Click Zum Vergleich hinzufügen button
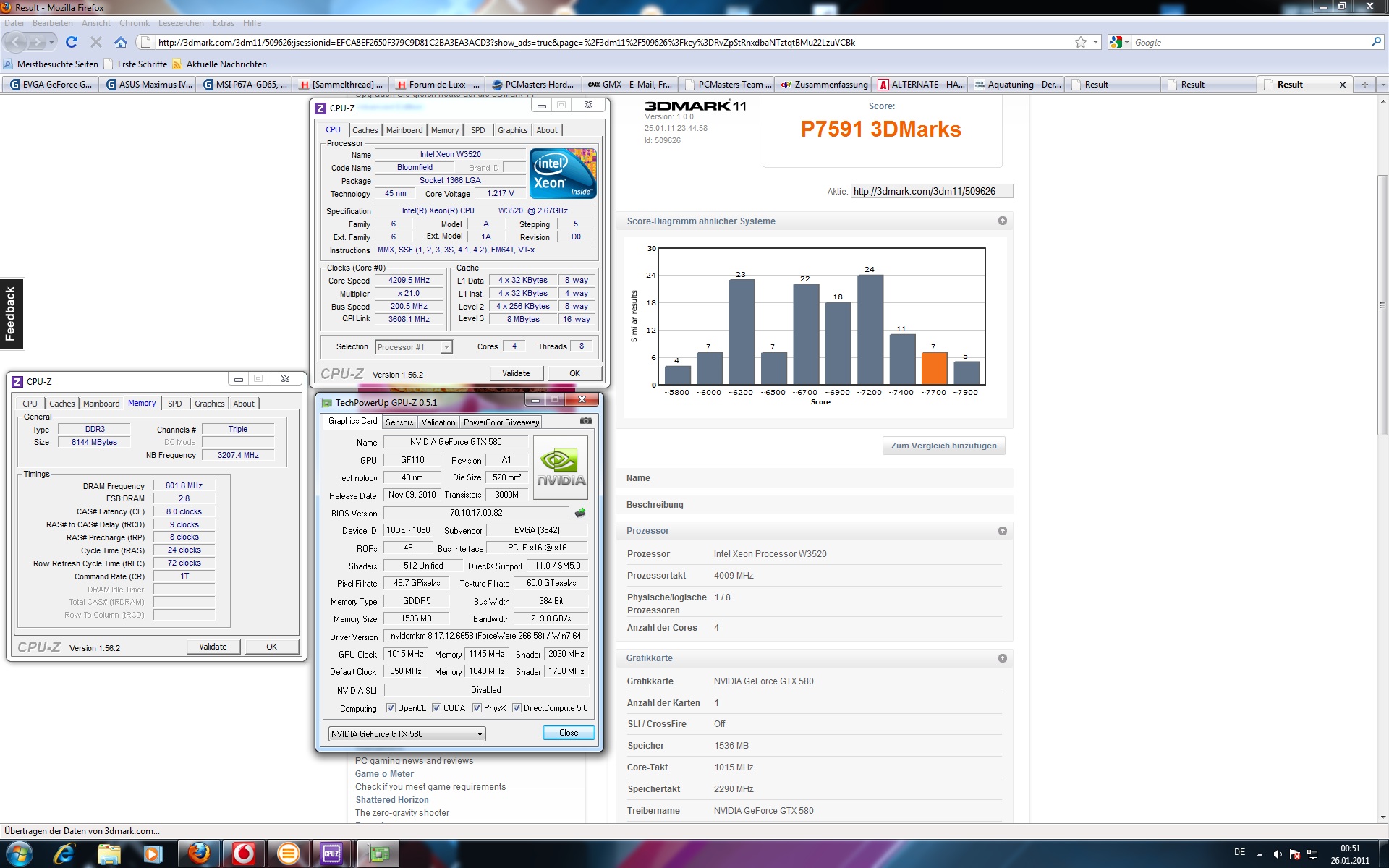This screenshot has height=868, width=1389. pyautogui.click(x=943, y=446)
